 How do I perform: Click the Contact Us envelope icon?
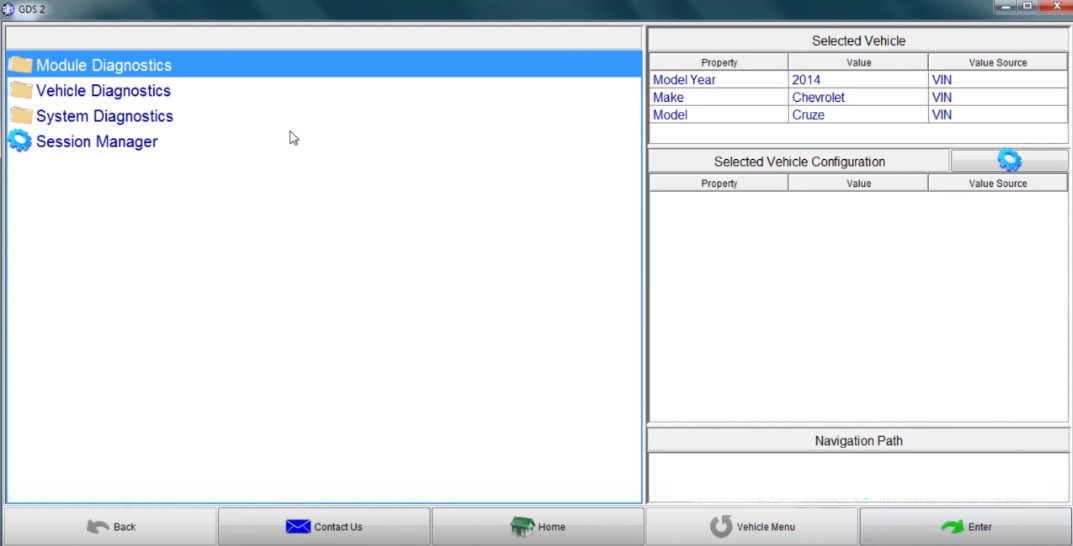[298, 526]
